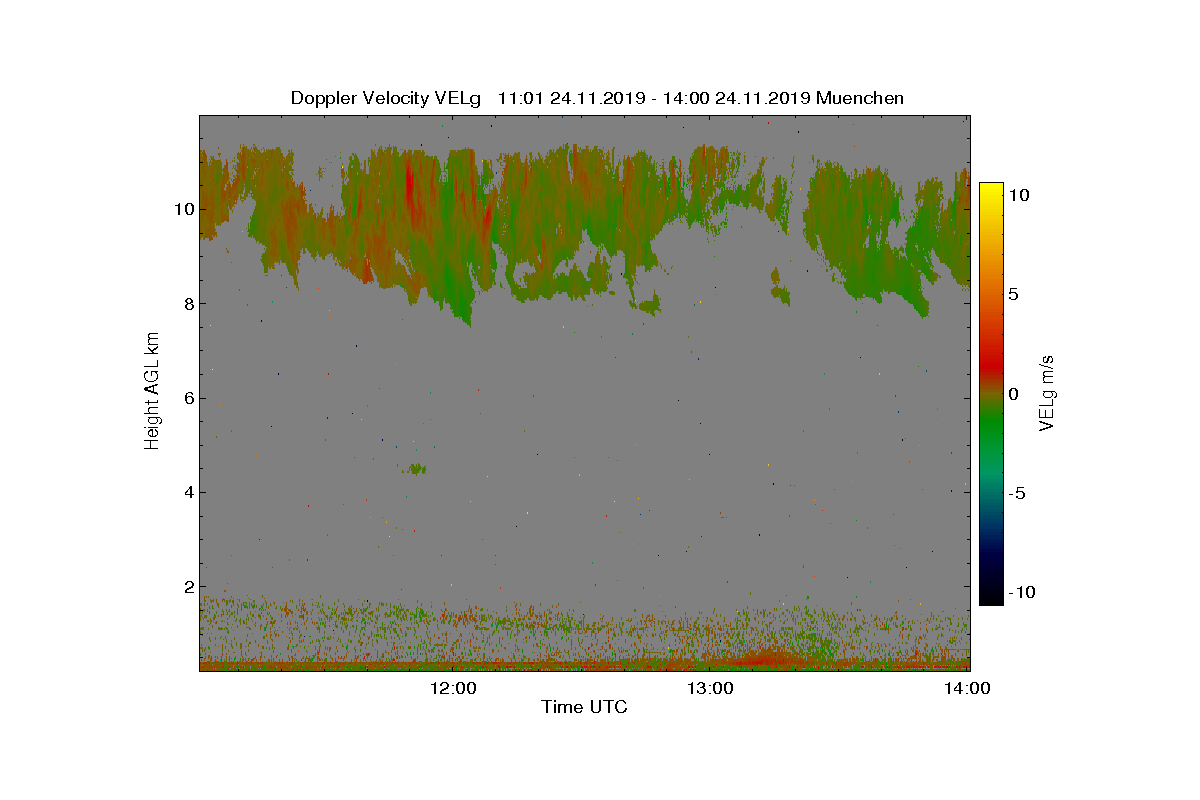
Task: Click the colorbar label '10' at the top
Action: (x=1020, y=195)
